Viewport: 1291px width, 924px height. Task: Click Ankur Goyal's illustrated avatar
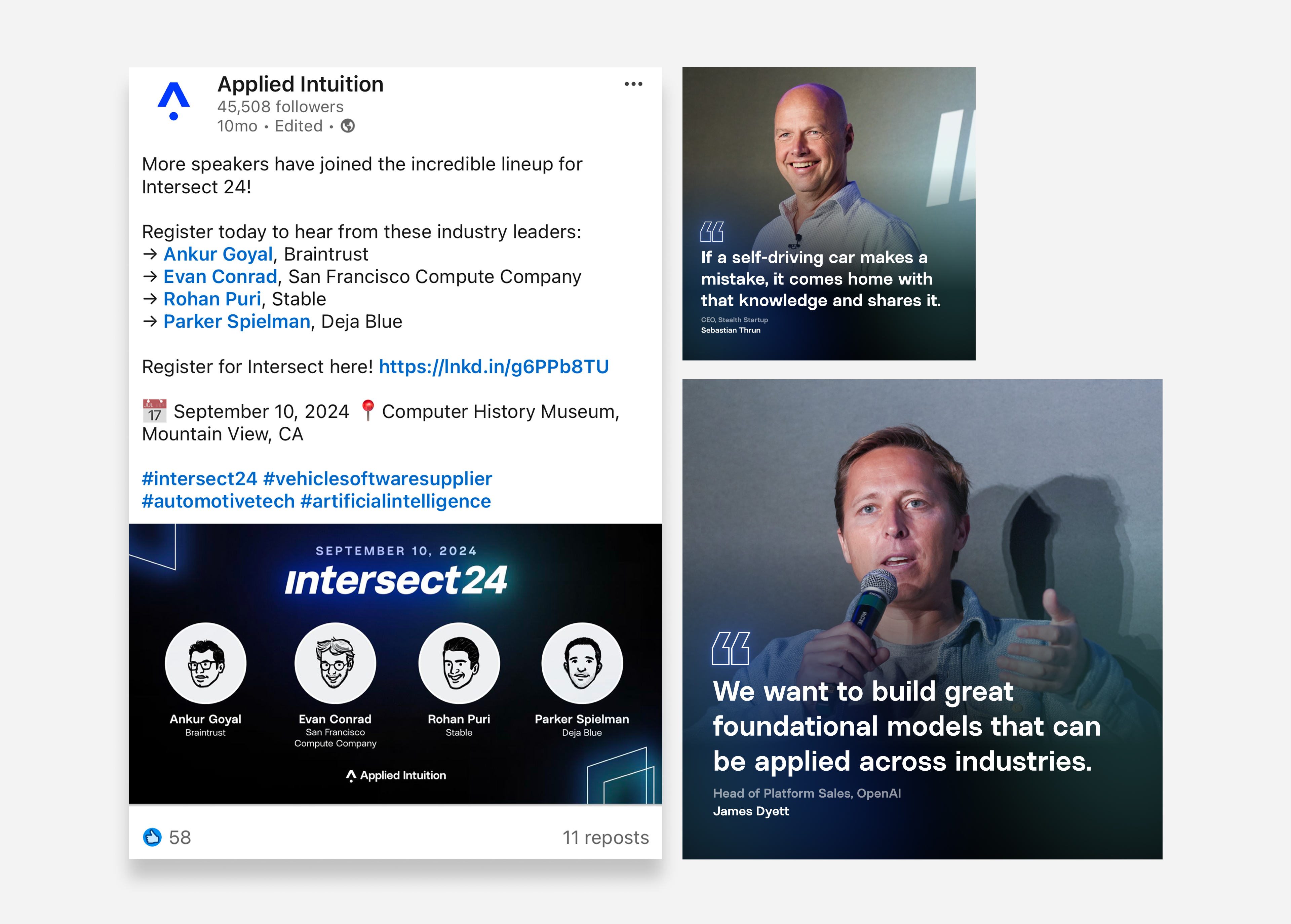click(205, 663)
